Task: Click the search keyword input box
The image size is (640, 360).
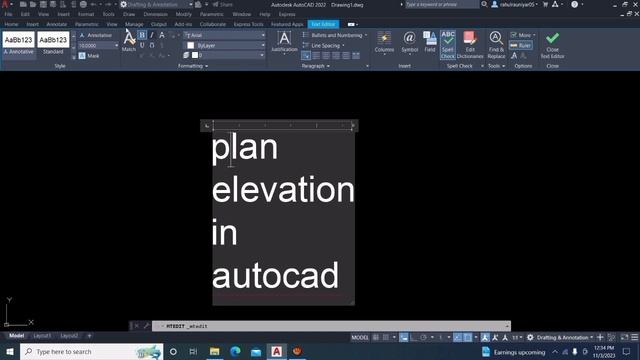Action: coord(441,4)
